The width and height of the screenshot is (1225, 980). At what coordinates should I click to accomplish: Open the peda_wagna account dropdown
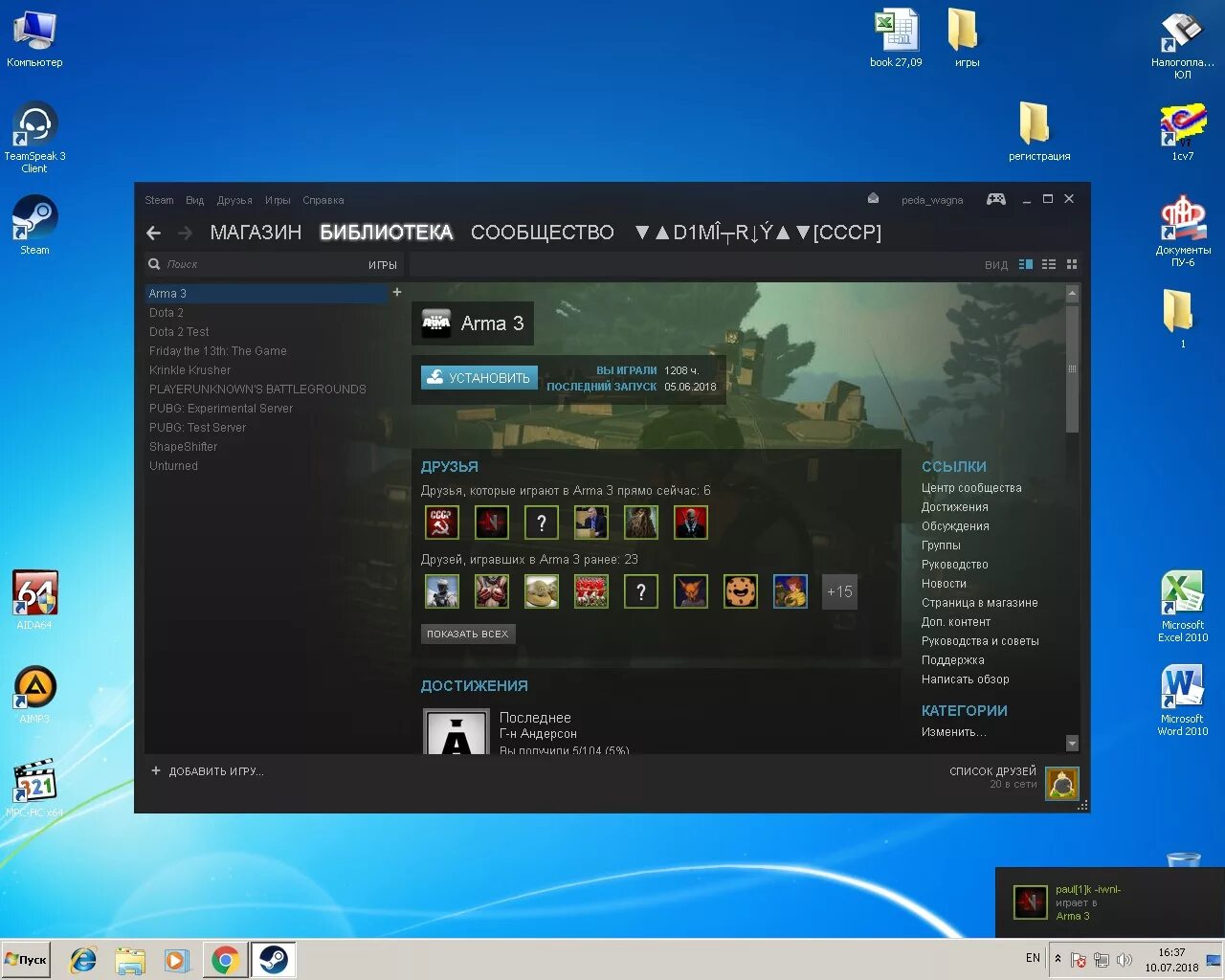(932, 200)
